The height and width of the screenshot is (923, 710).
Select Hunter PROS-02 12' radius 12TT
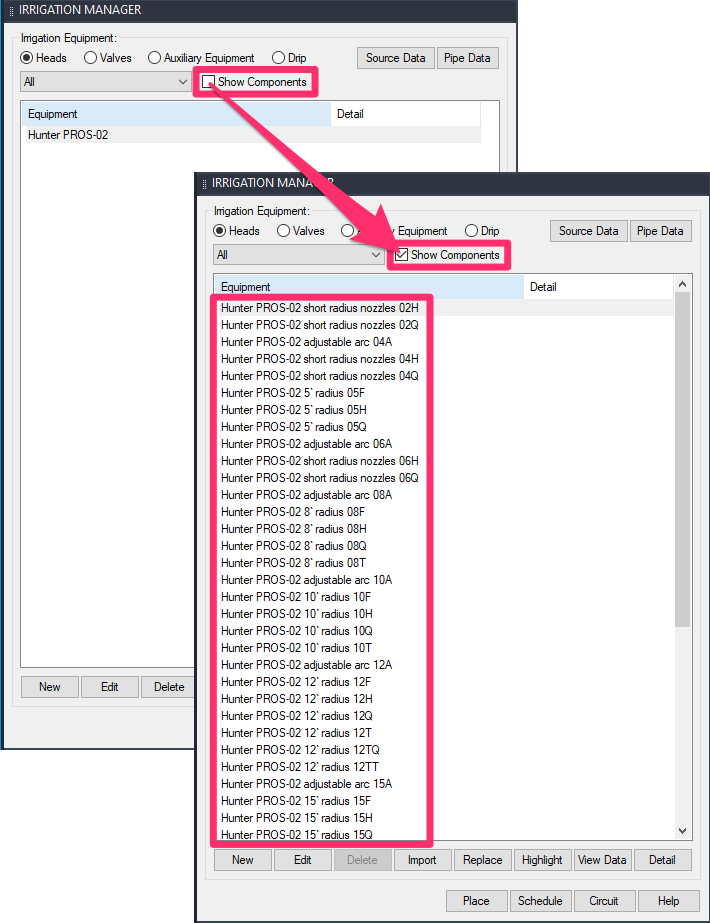(x=300, y=767)
